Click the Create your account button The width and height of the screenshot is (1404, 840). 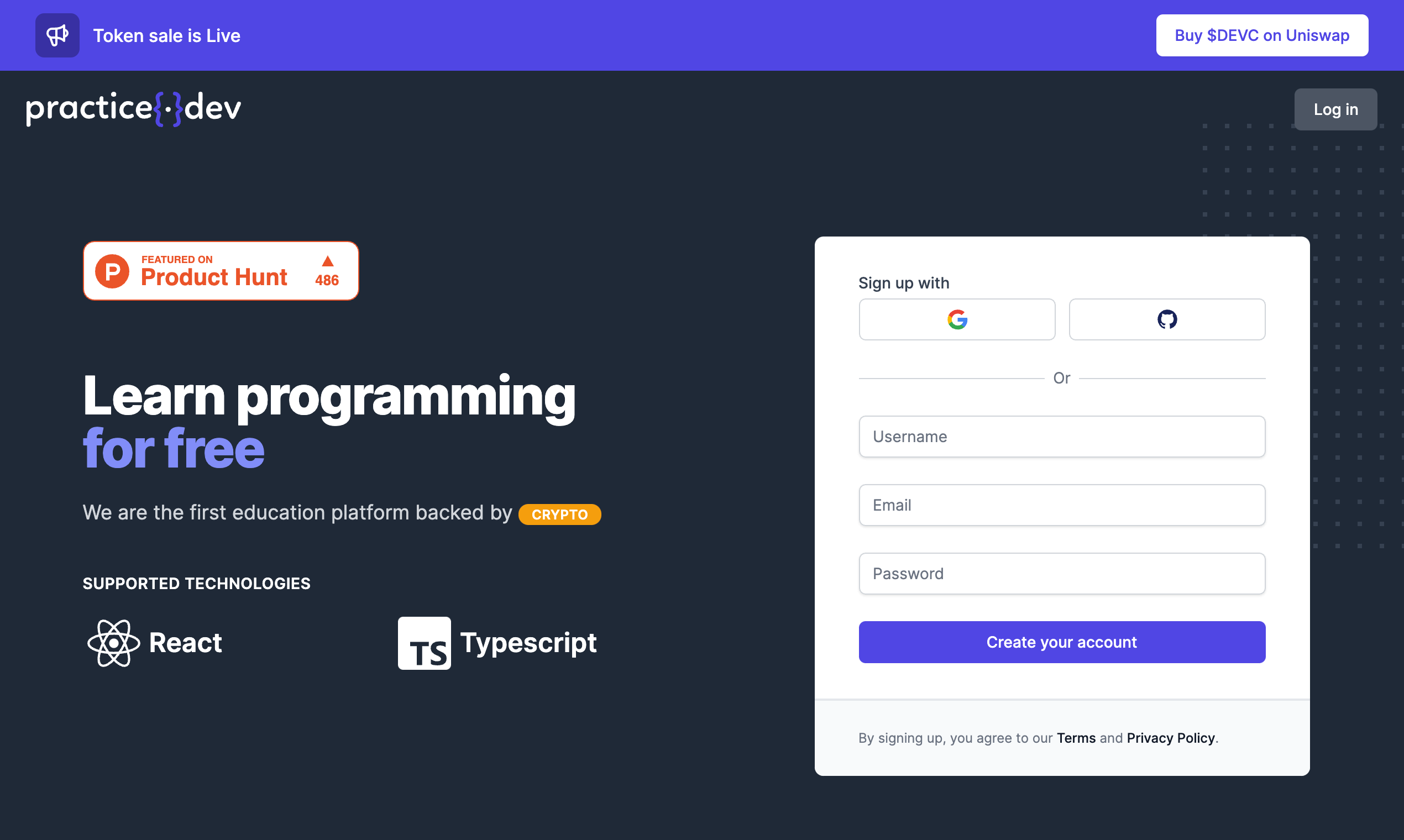(1061, 642)
